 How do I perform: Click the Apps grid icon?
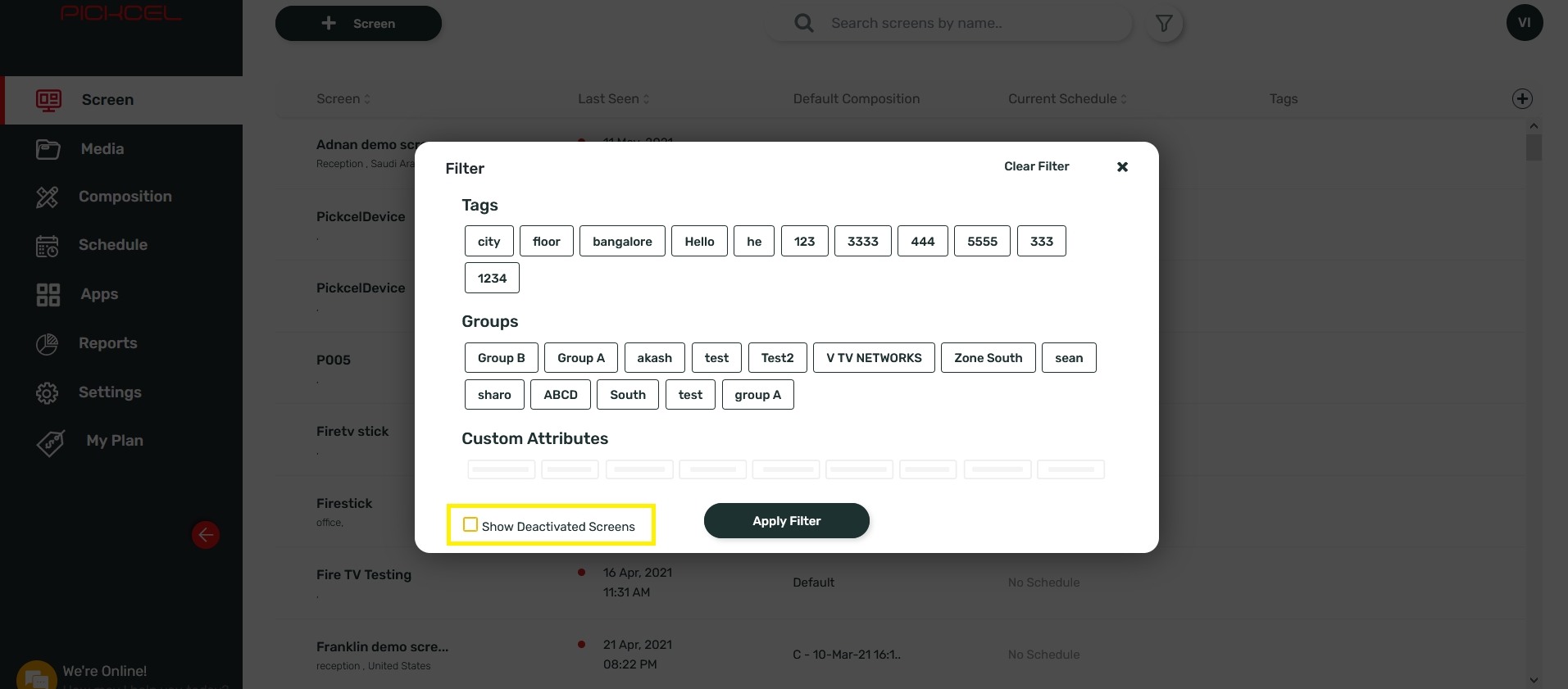pyautogui.click(x=48, y=294)
